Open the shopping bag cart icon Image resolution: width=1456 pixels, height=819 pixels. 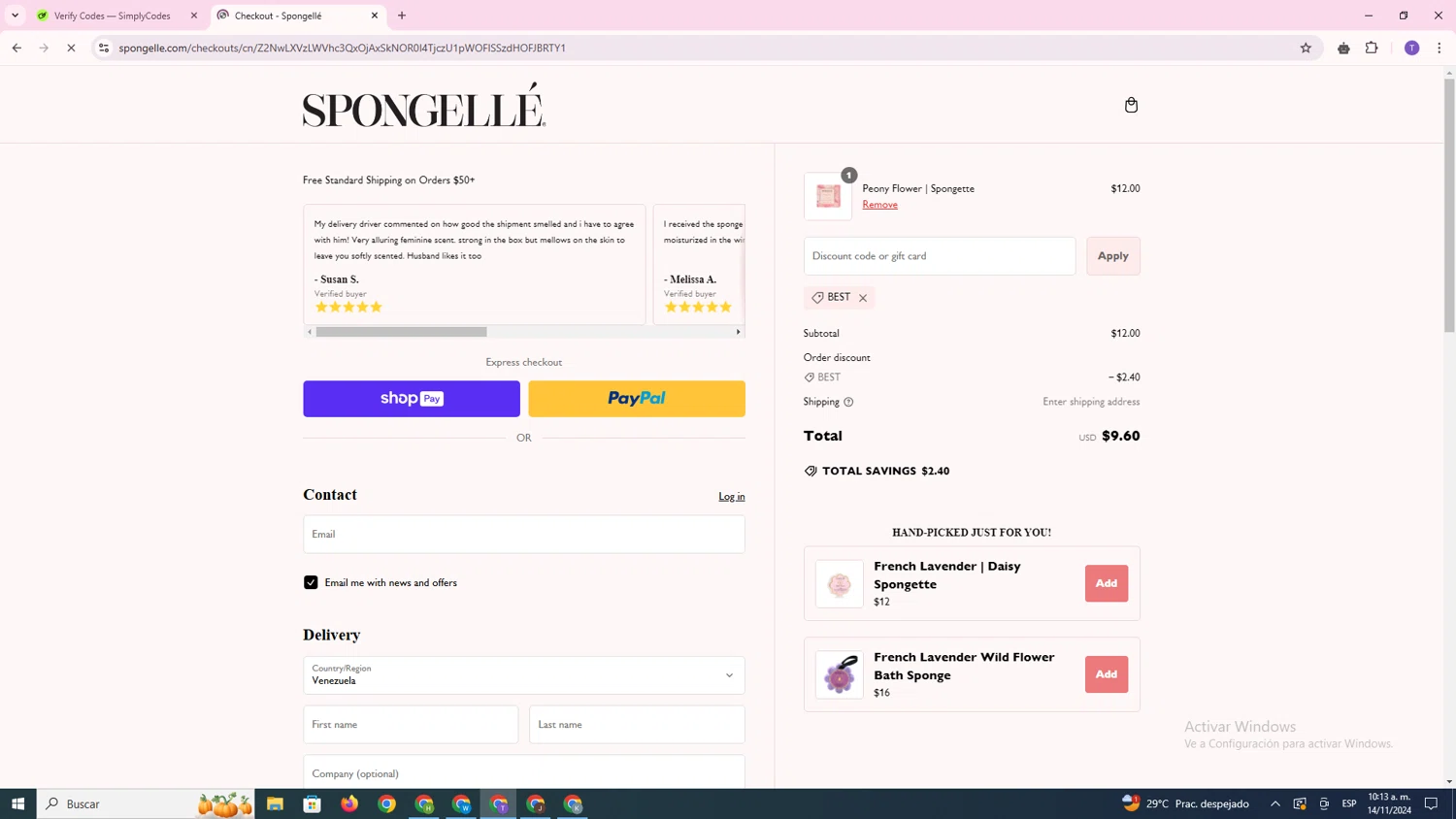pyautogui.click(x=1131, y=105)
